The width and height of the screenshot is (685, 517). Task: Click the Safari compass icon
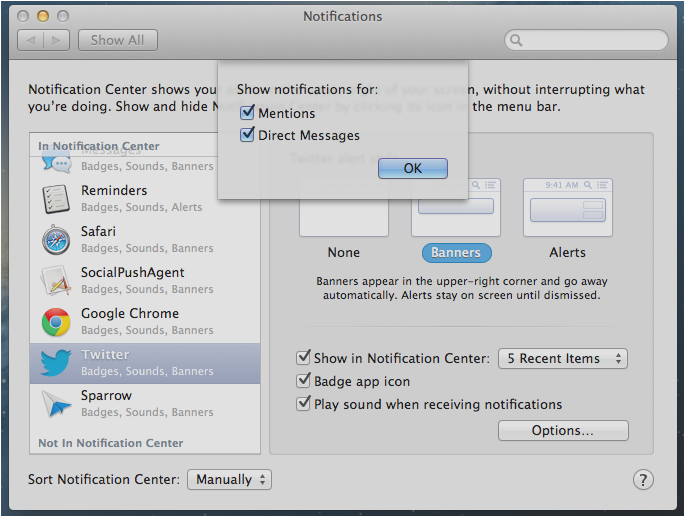(x=56, y=240)
